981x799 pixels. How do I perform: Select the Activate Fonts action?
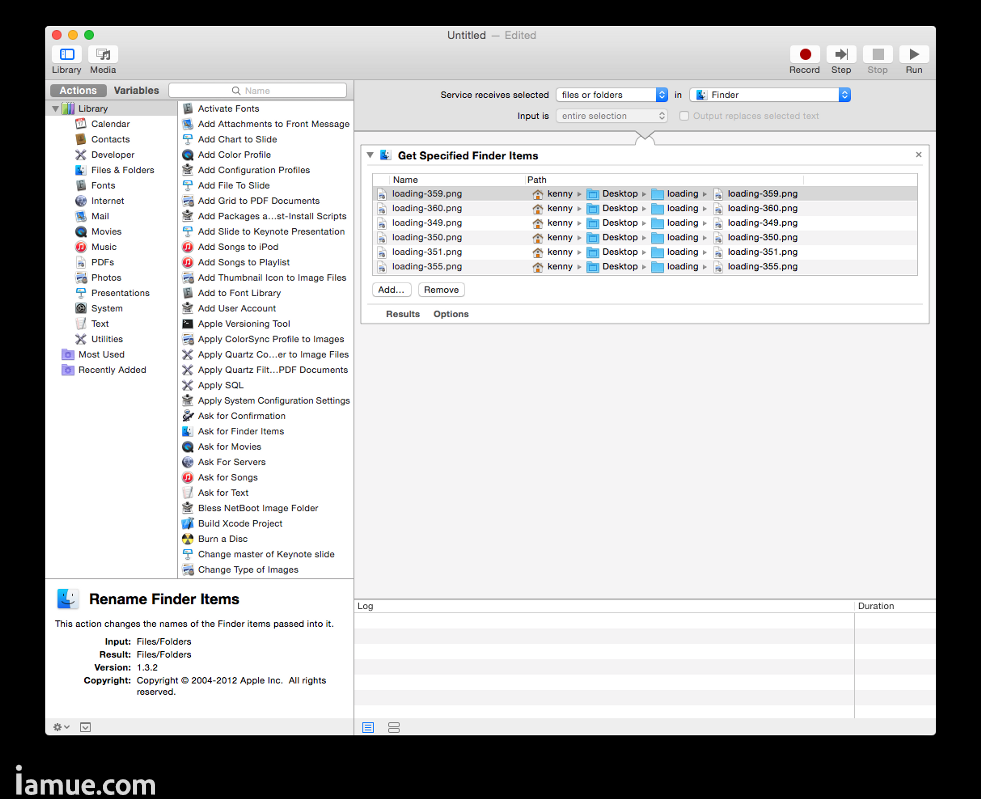pyautogui.click(x=228, y=108)
